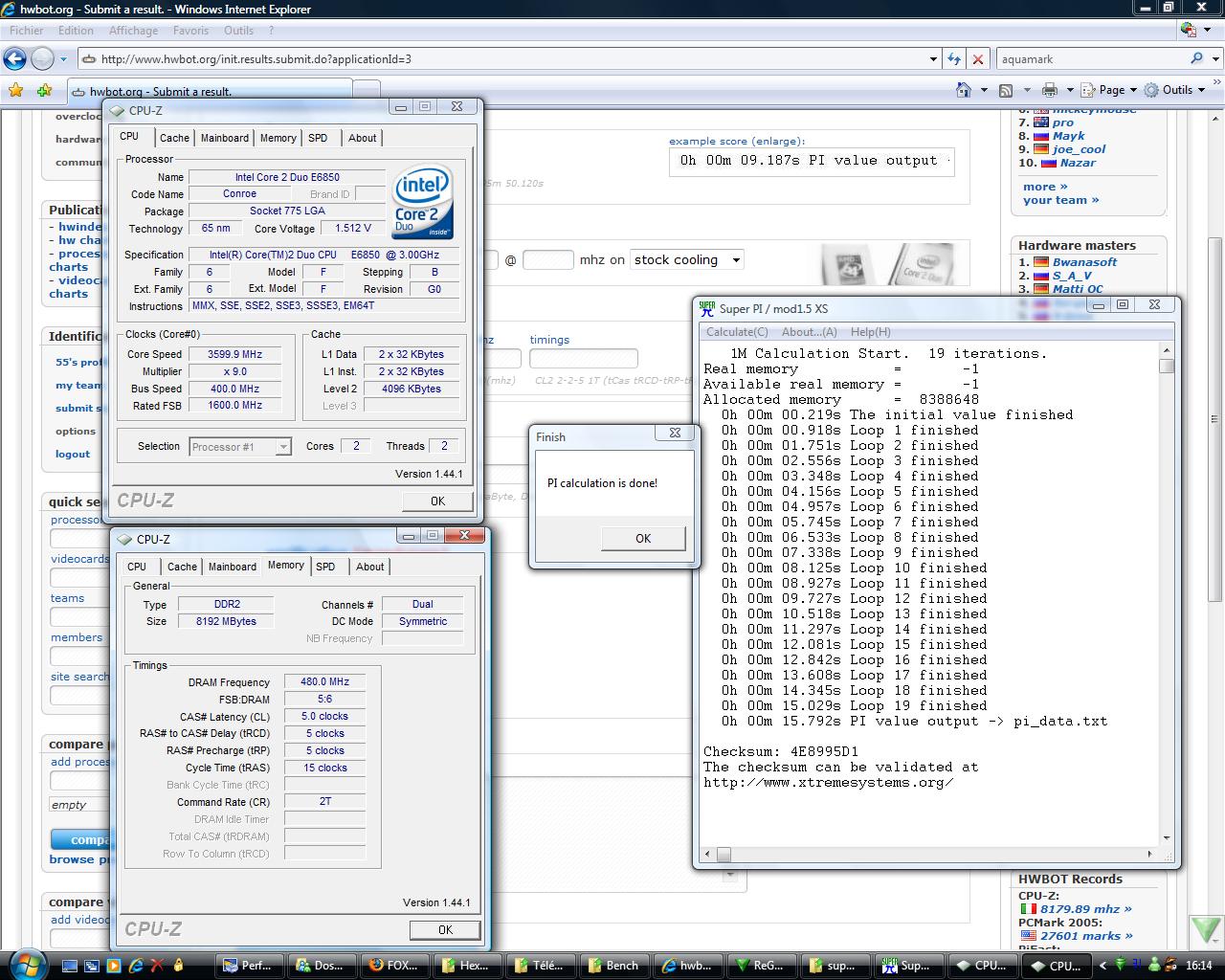This screenshot has width=1225, height=980.
Task: Click the Checksum: 4E8995D1 line
Action: [x=781, y=751]
